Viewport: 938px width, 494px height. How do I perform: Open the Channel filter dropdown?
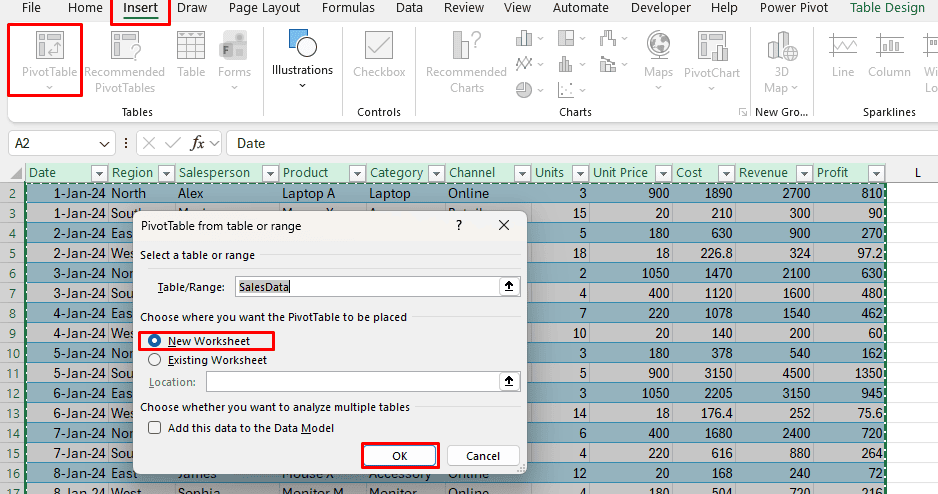click(522, 173)
